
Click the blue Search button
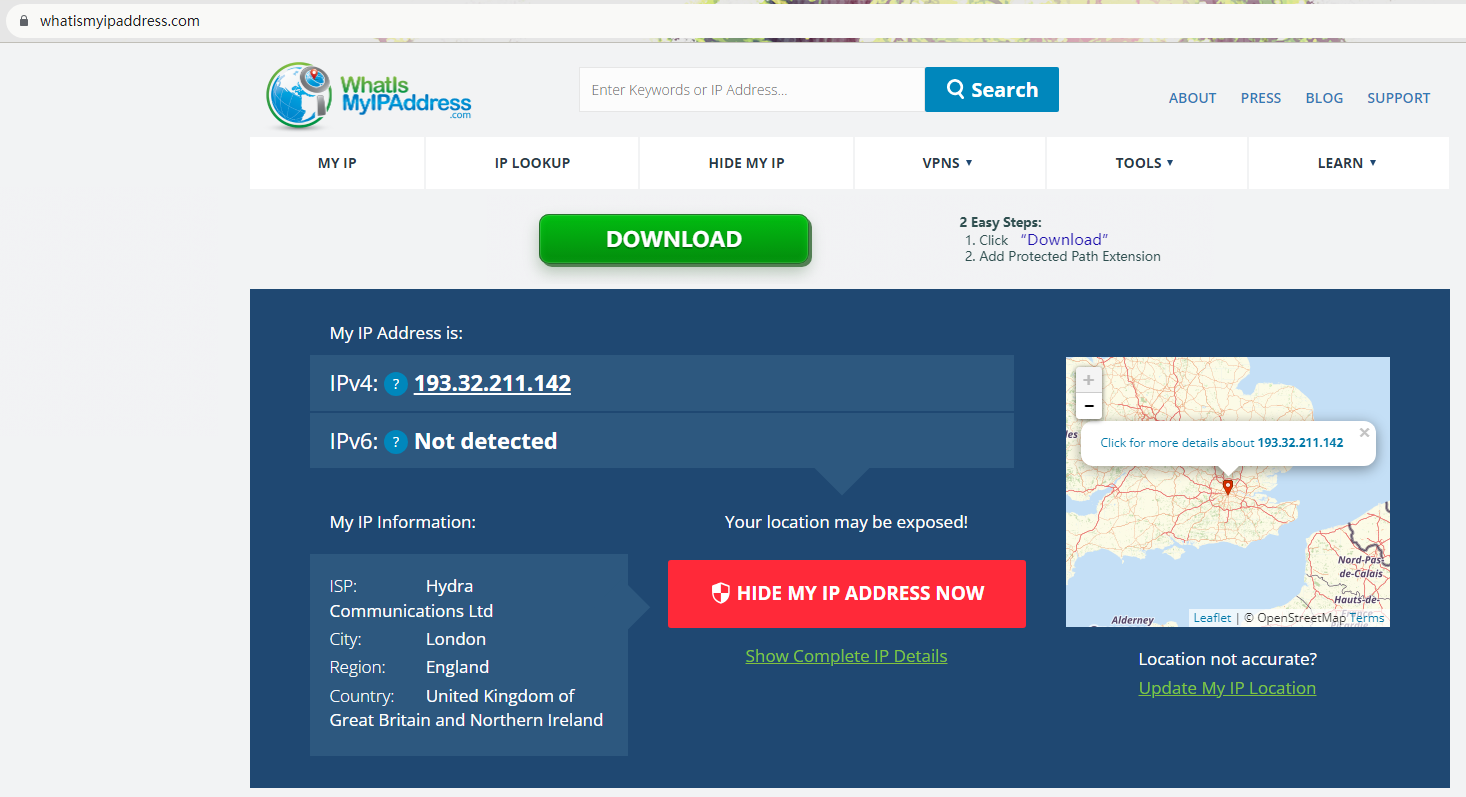[x=992, y=90]
